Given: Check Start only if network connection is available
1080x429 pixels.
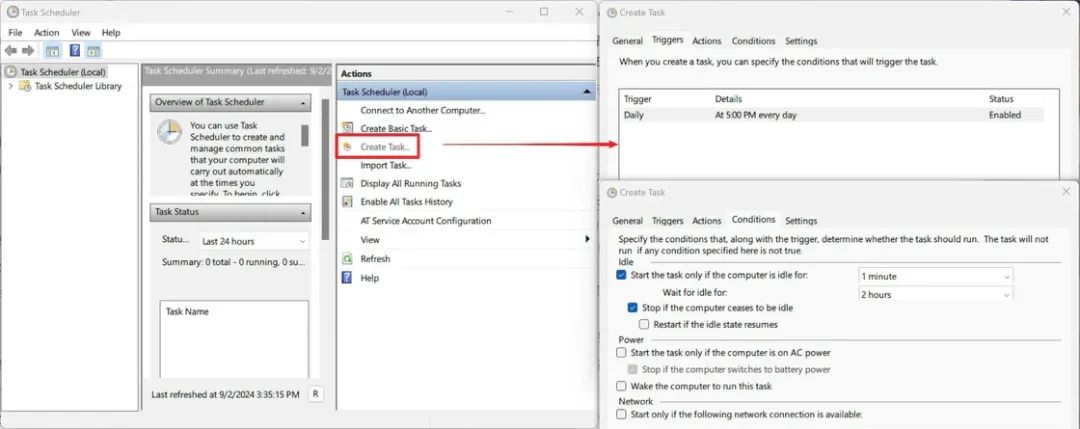Looking at the screenshot, I should (622, 415).
